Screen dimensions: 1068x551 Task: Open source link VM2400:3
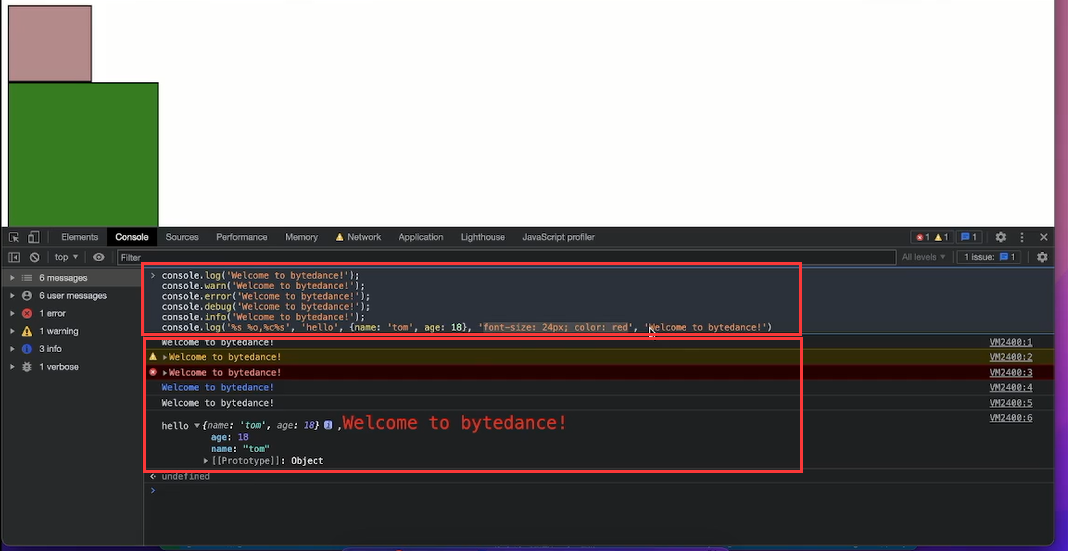(x=1011, y=373)
